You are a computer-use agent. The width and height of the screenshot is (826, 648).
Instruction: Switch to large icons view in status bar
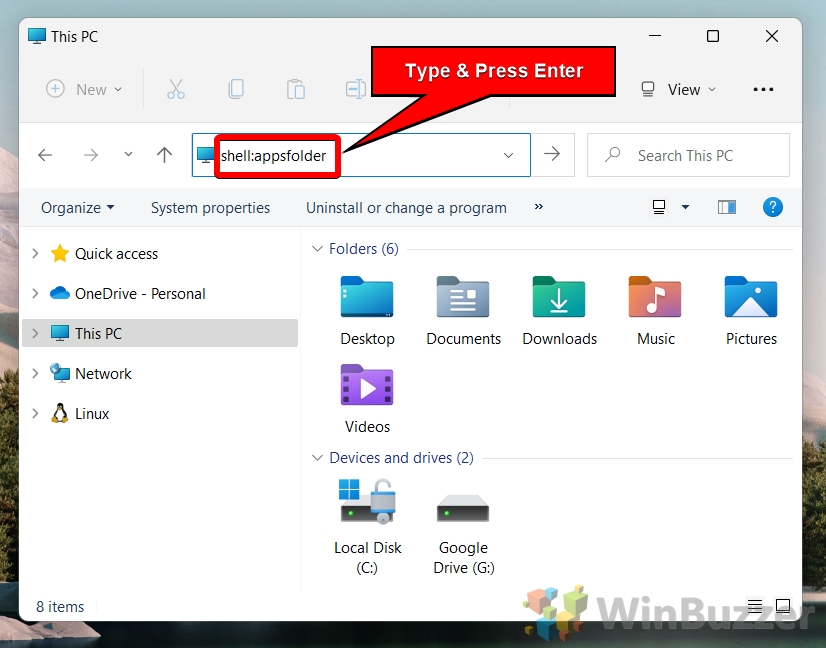(x=783, y=606)
